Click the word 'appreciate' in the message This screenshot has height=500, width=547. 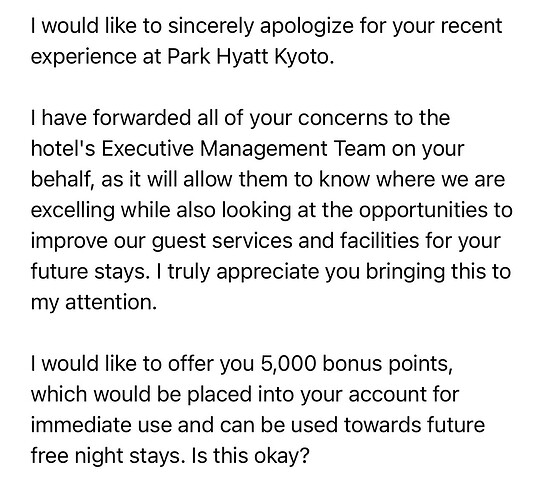coord(267,271)
